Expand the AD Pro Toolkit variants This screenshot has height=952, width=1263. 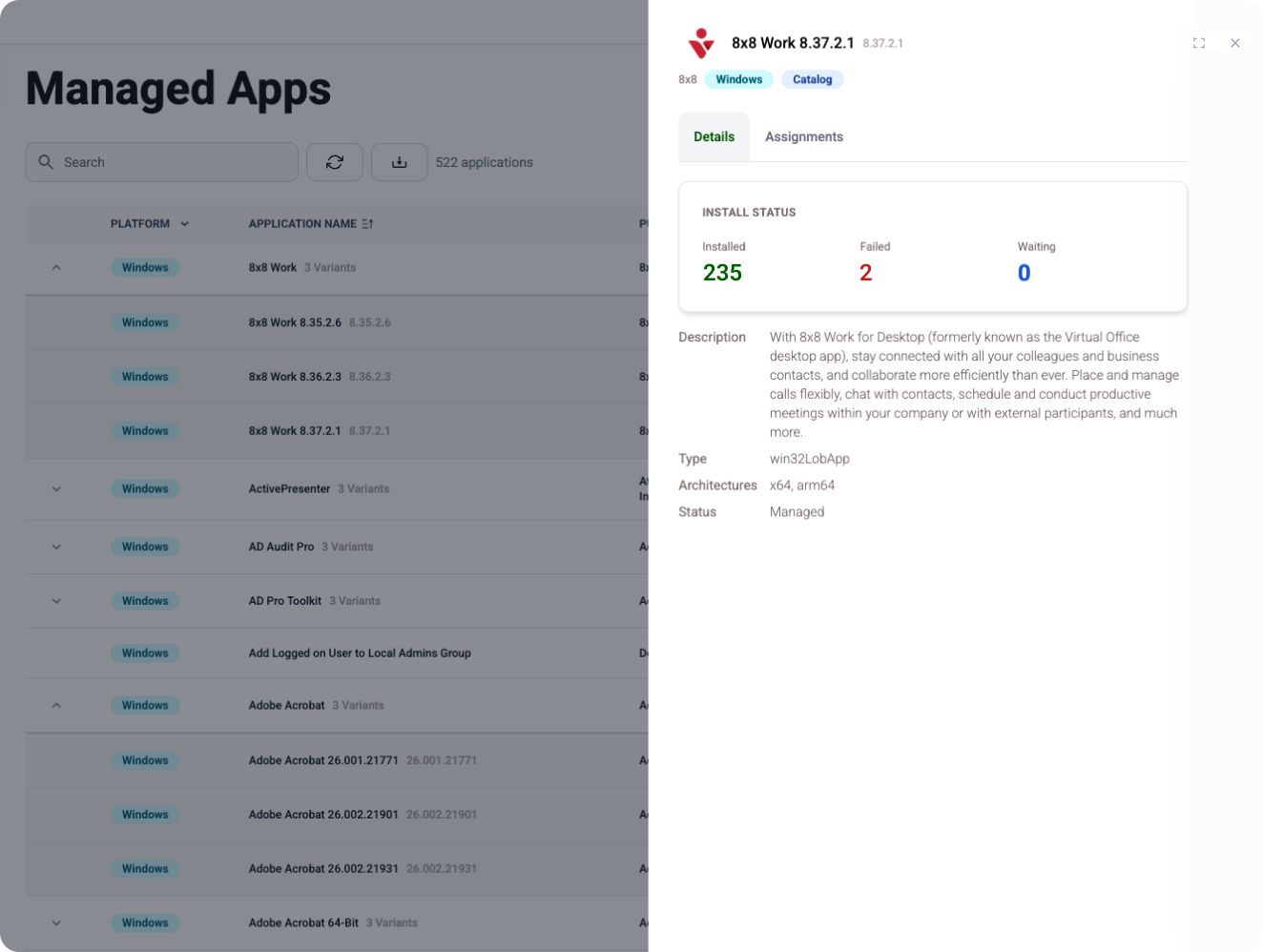tap(56, 602)
